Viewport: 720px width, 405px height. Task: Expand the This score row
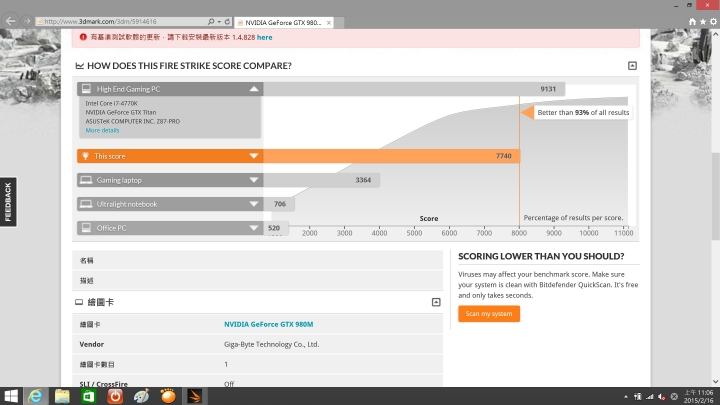click(253, 156)
